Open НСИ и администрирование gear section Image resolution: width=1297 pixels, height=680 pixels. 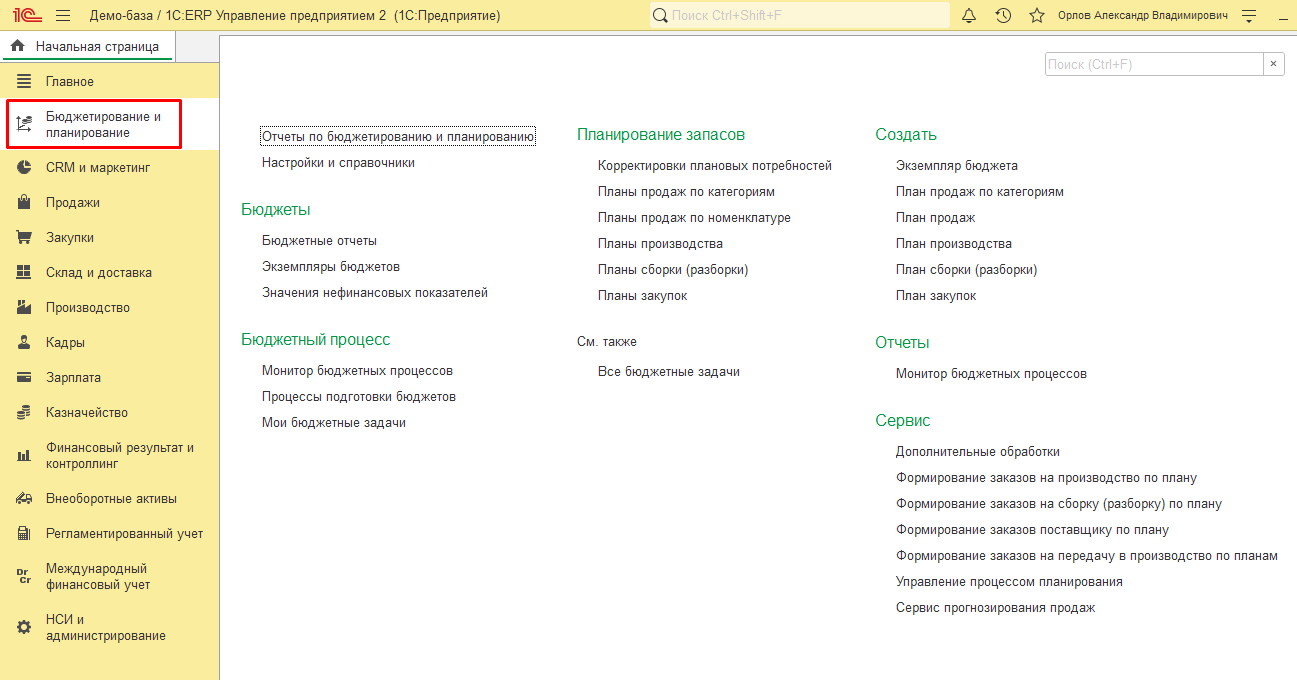point(105,628)
